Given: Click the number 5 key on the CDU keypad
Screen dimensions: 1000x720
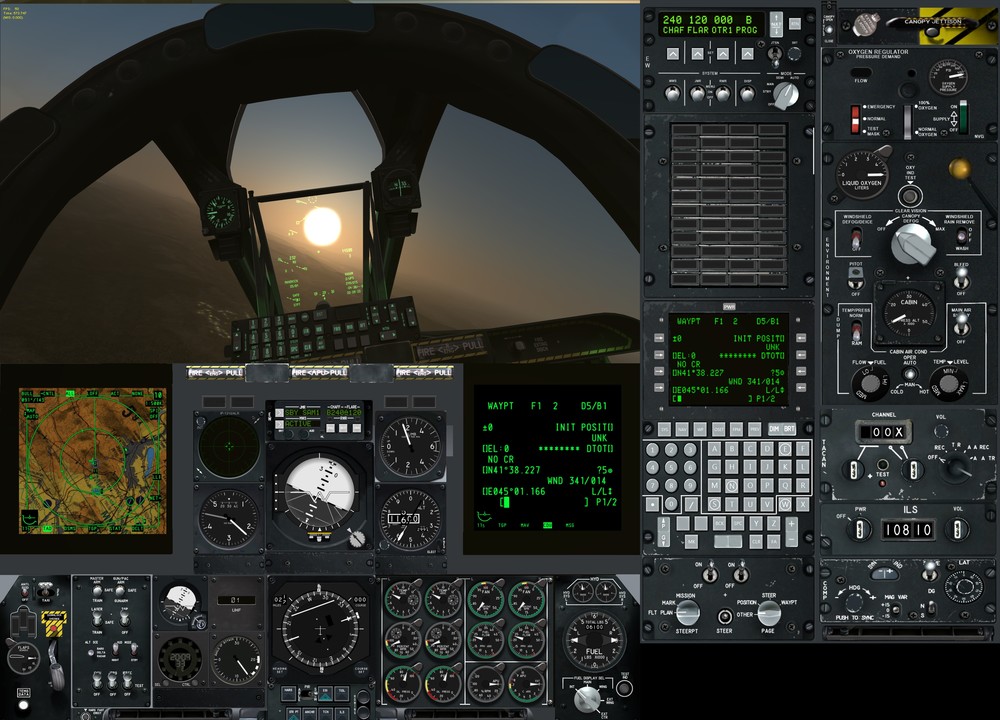Looking at the screenshot, I should 671,467.
